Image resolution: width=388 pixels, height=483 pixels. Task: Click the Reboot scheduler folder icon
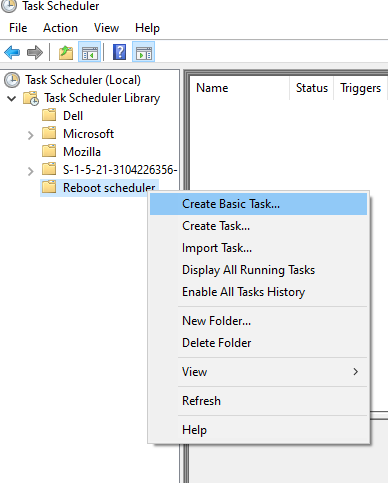(49, 187)
